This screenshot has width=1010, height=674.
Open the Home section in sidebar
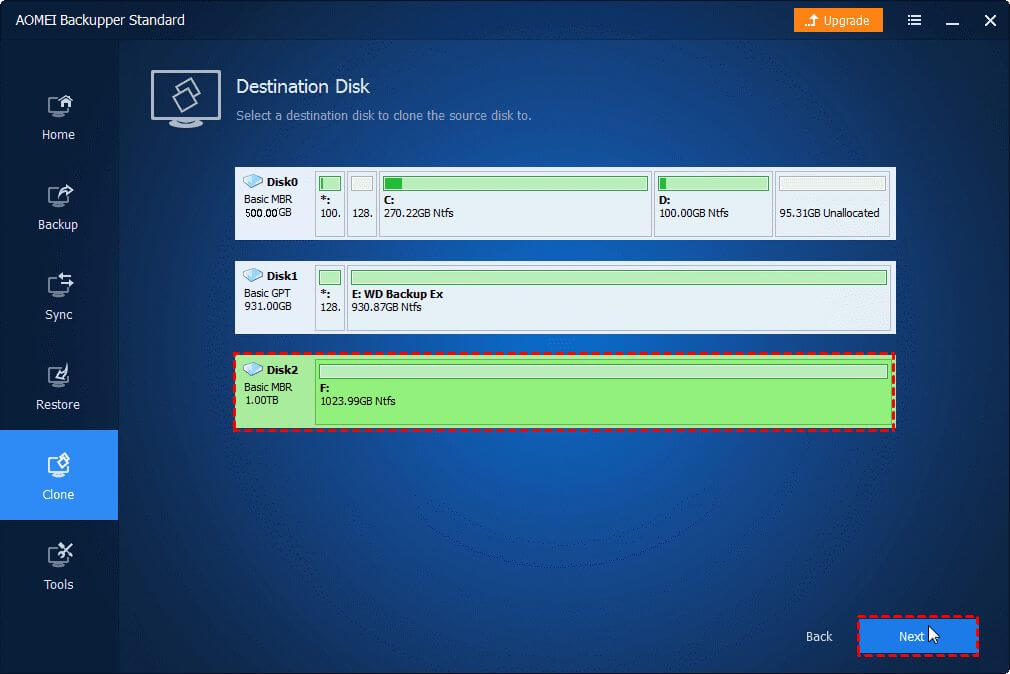point(58,118)
